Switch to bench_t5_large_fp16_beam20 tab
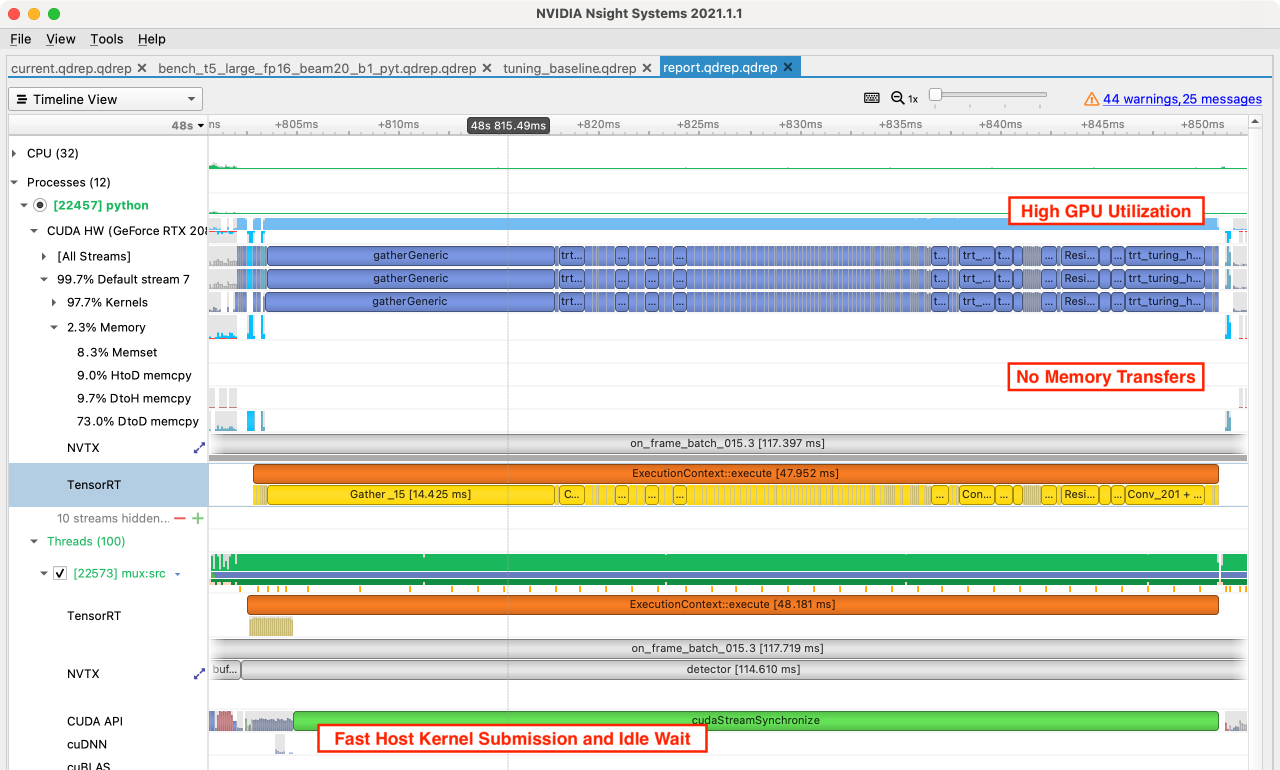This screenshot has width=1280, height=770. [317, 68]
